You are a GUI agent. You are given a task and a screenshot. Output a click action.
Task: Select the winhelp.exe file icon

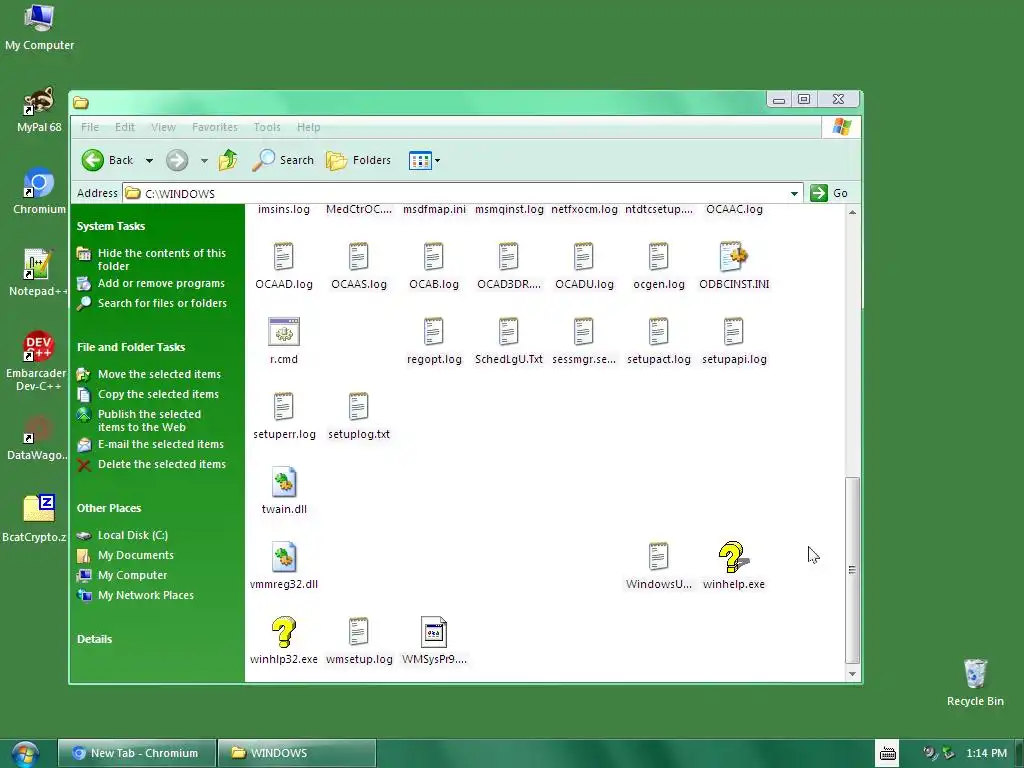733,557
